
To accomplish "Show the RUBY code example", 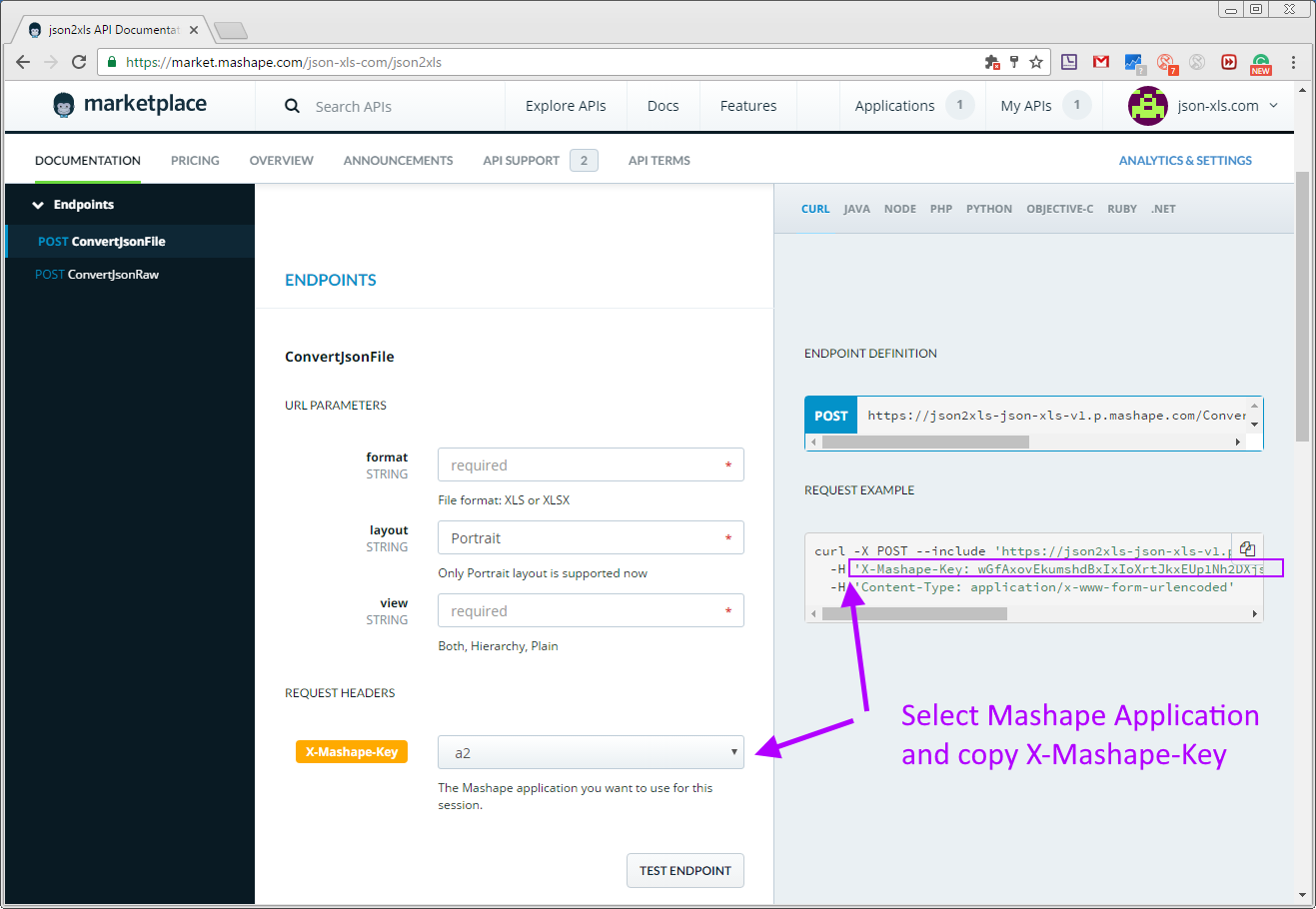I will click(x=1122, y=209).
